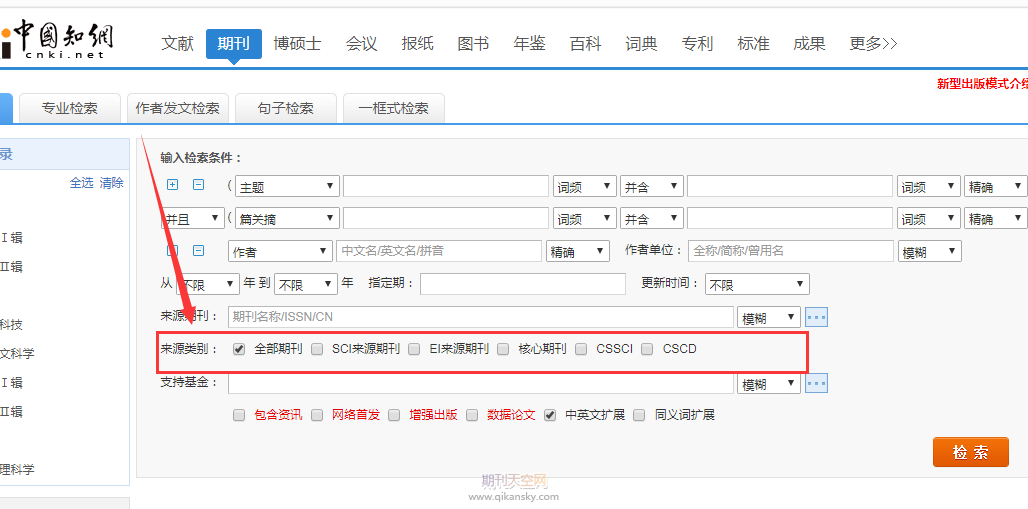Uncheck the 全部期刊 checkbox

tap(239, 349)
